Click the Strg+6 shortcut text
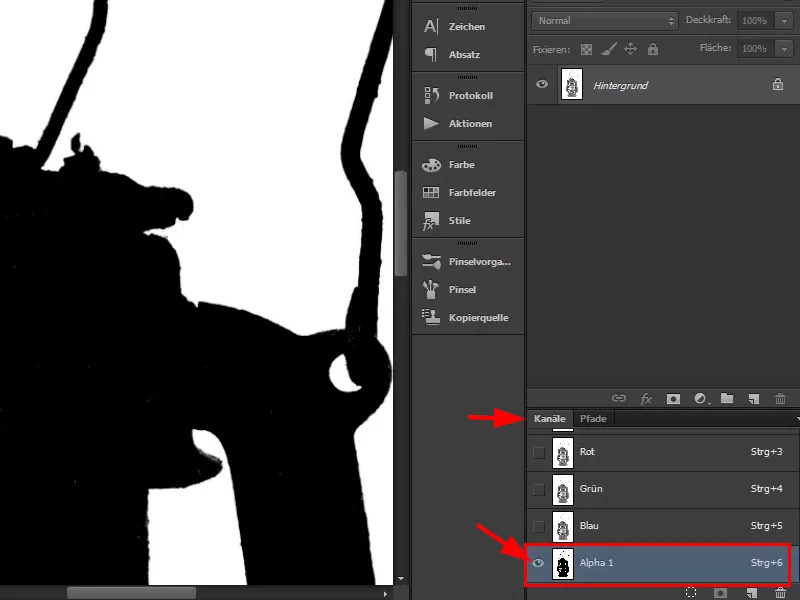Viewport: 800px width, 600px height. pos(766,563)
